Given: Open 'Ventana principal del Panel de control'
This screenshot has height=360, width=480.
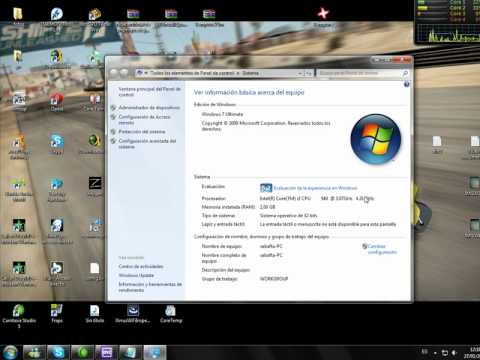Looking at the screenshot, I should click(x=149, y=92).
